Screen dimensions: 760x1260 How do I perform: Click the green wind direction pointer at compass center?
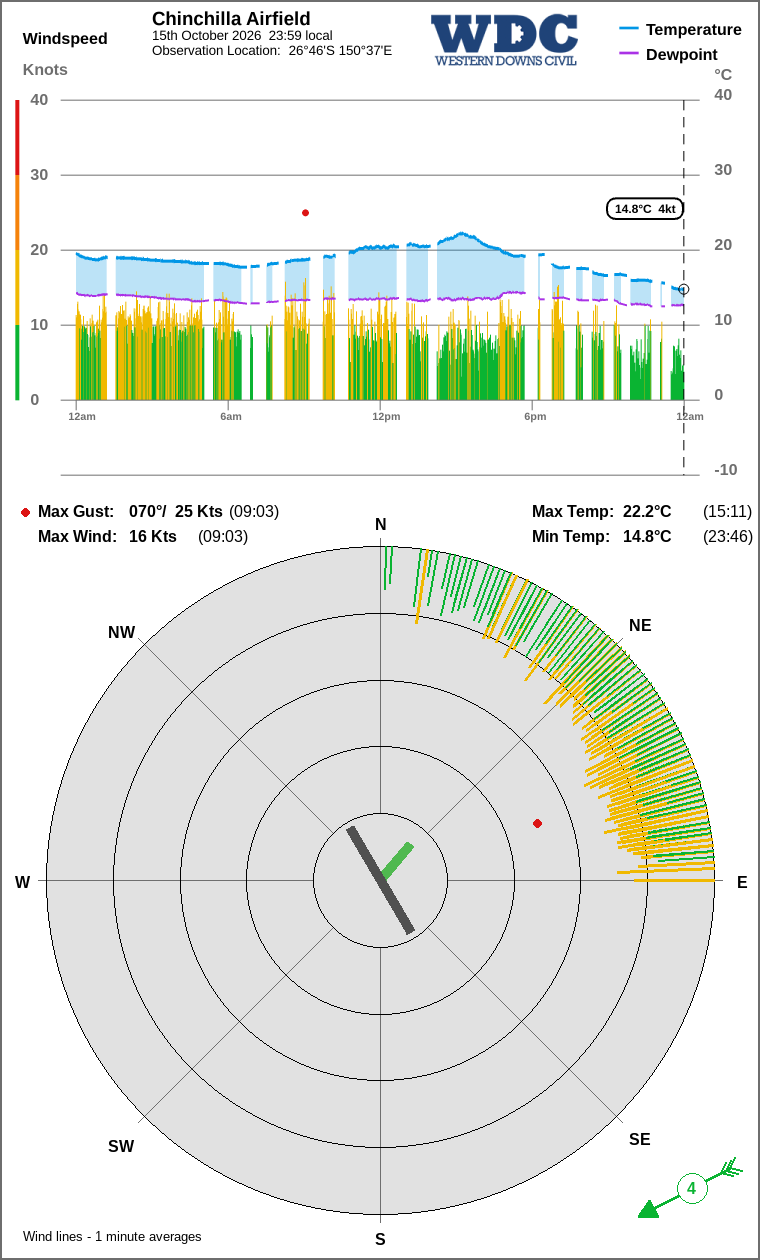point(397,861)
